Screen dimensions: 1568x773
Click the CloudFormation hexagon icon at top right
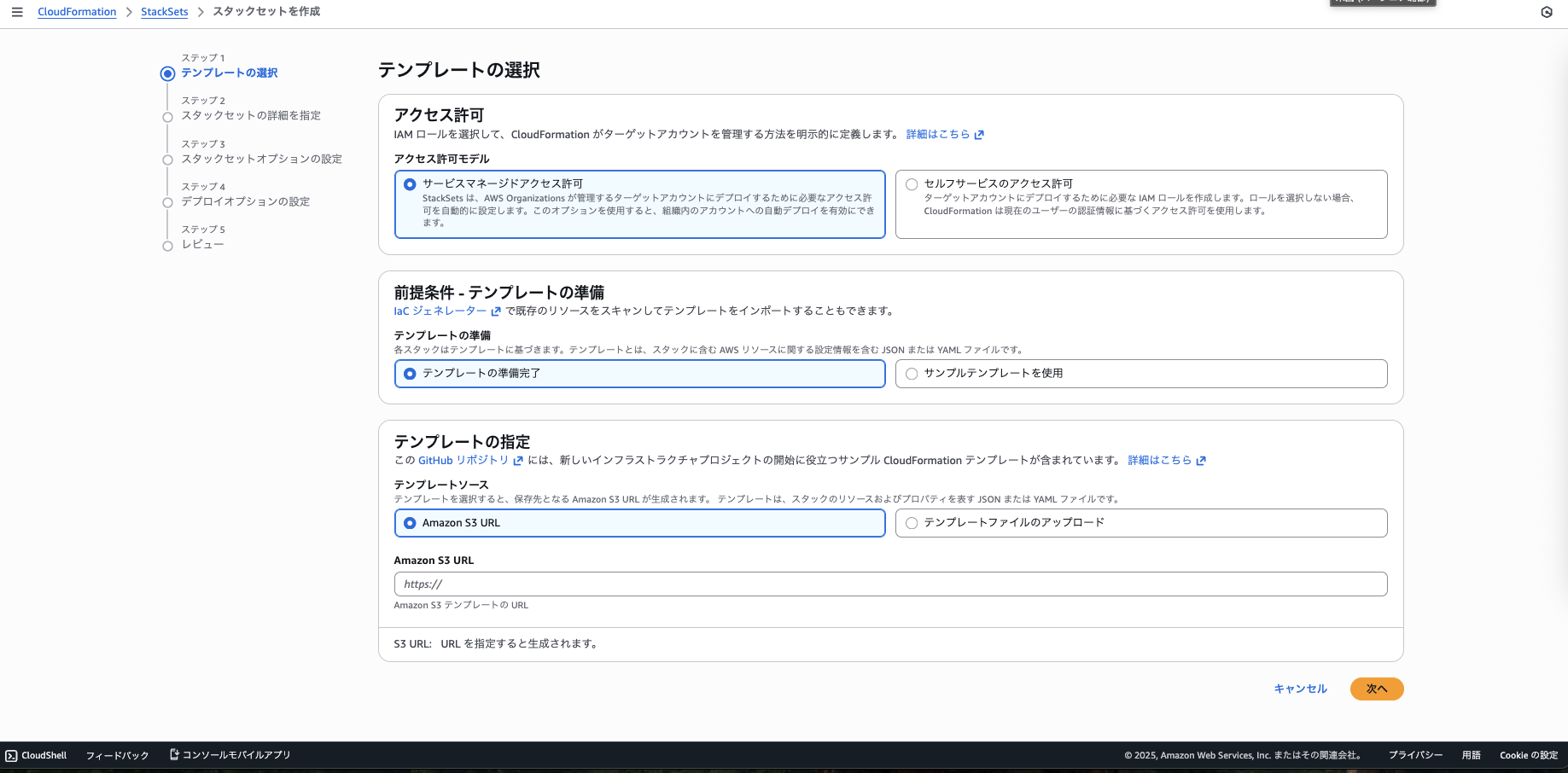coord(1546,12)
